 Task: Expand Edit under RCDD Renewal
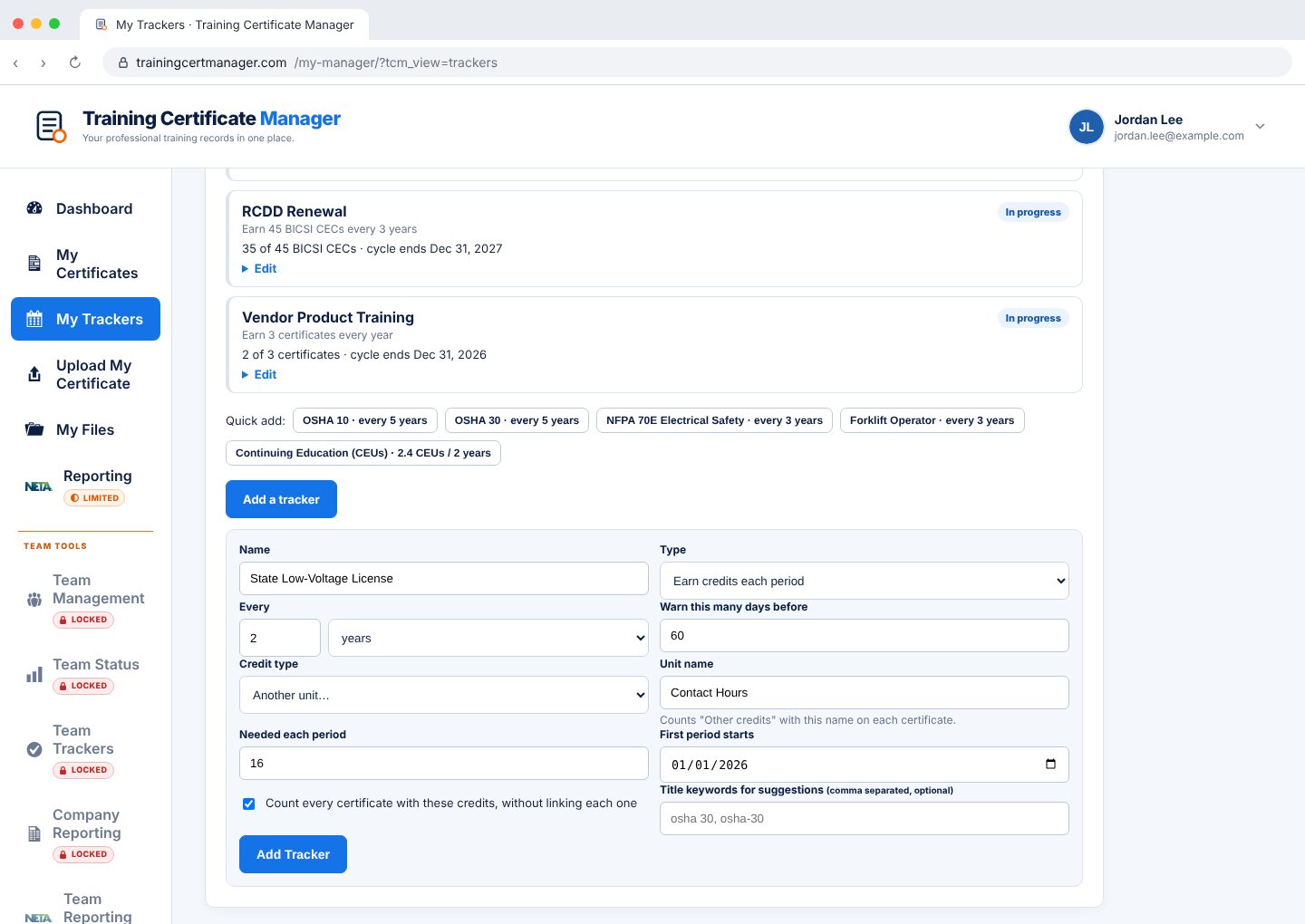[259, 268]
